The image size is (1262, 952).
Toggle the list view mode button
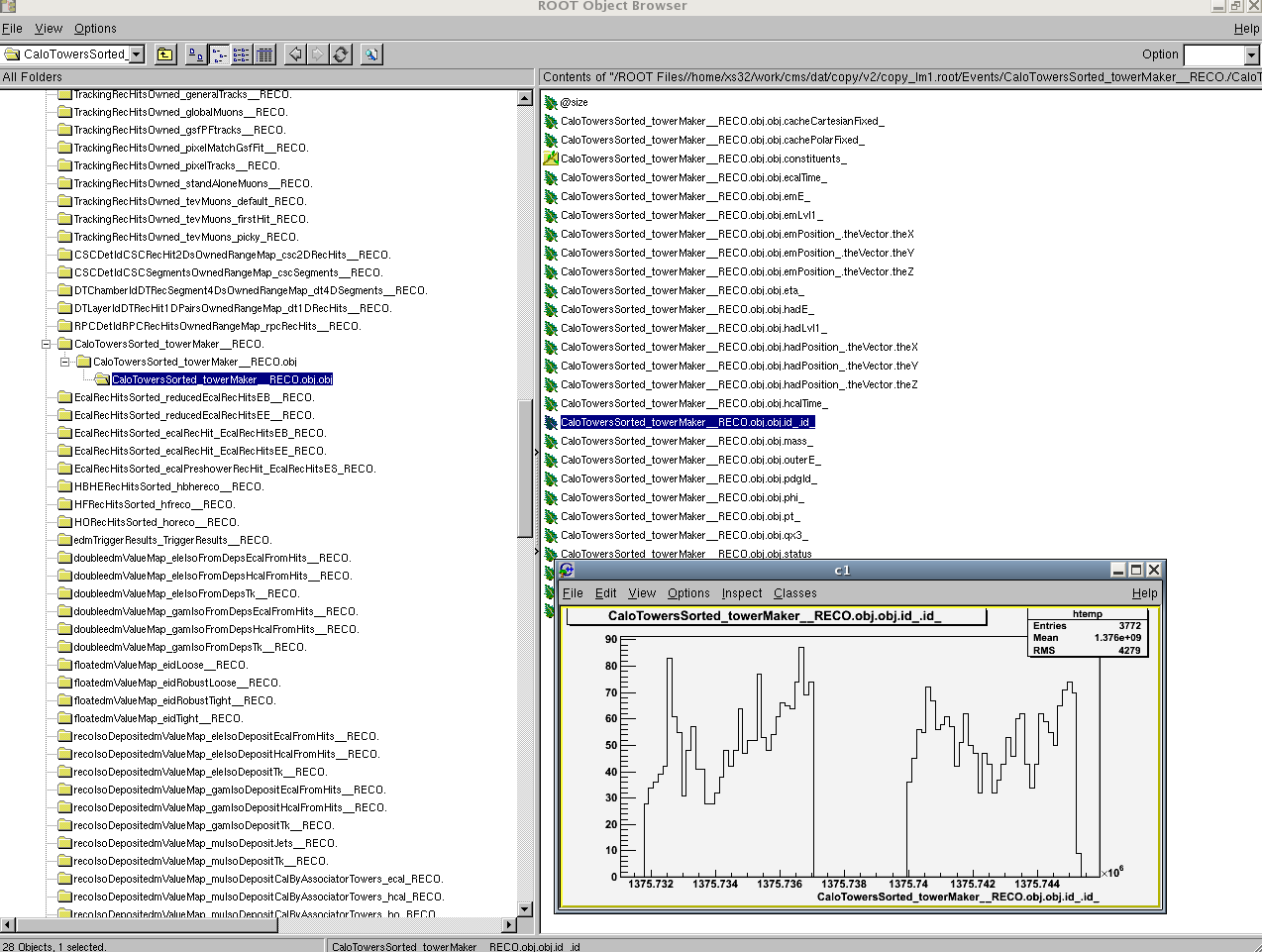point(242,54)
